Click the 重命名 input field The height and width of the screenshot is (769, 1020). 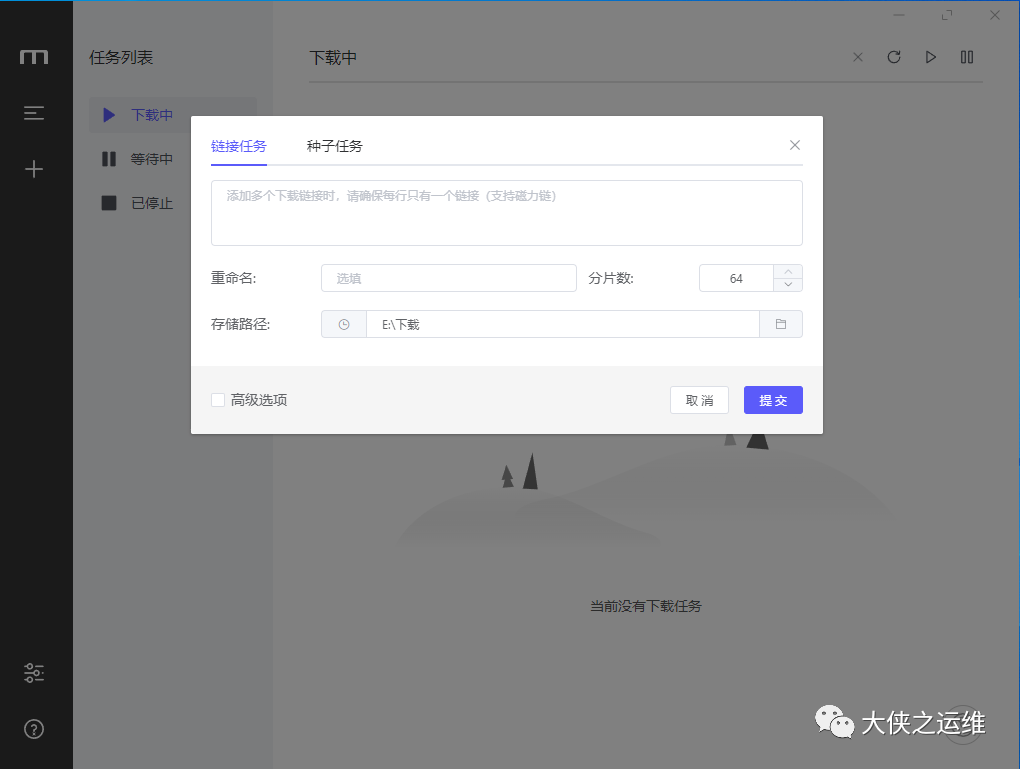pyautogui.click(x=449, y=278)
